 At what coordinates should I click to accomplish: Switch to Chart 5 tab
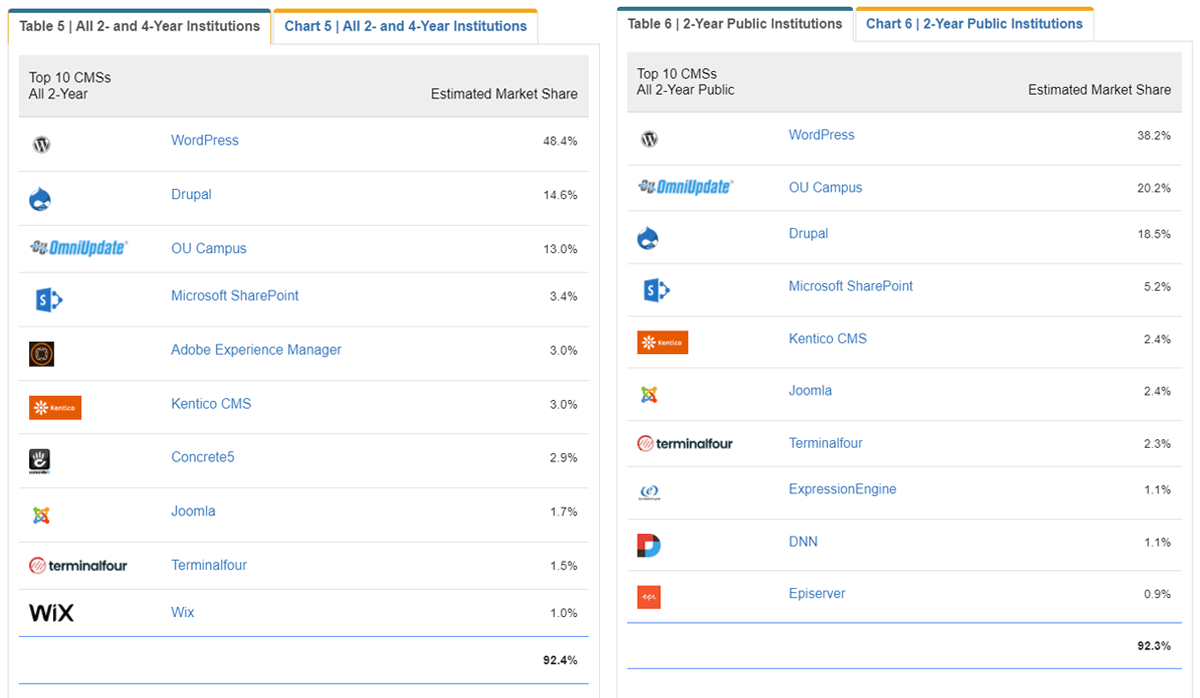(x=405, y=26)
